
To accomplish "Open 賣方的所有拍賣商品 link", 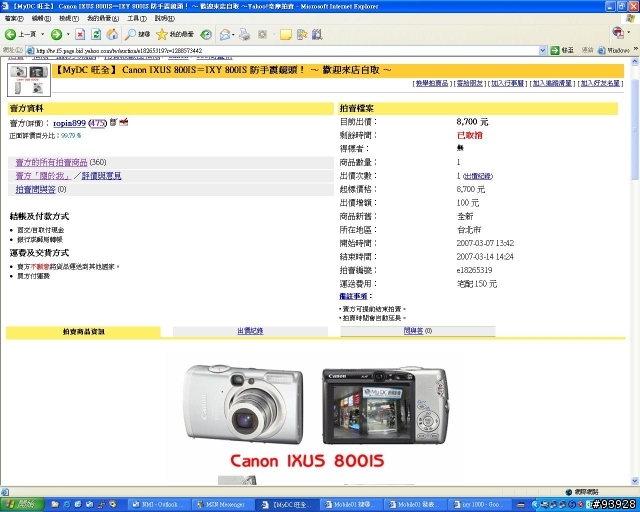I will pos(51,163).
